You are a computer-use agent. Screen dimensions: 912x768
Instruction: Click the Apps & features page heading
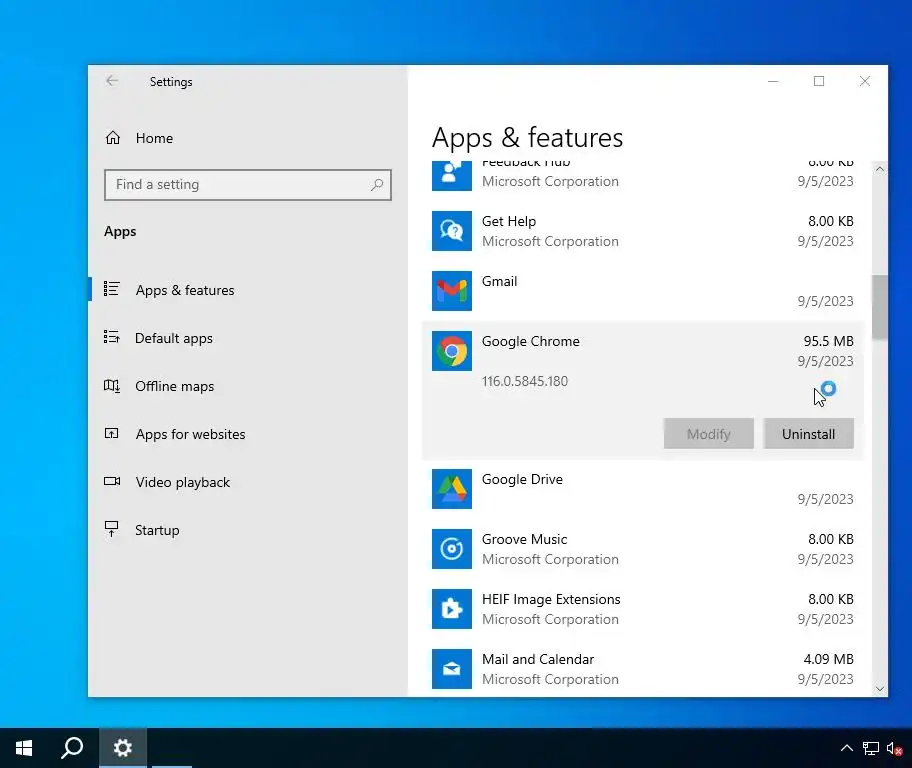pos(527,138)
